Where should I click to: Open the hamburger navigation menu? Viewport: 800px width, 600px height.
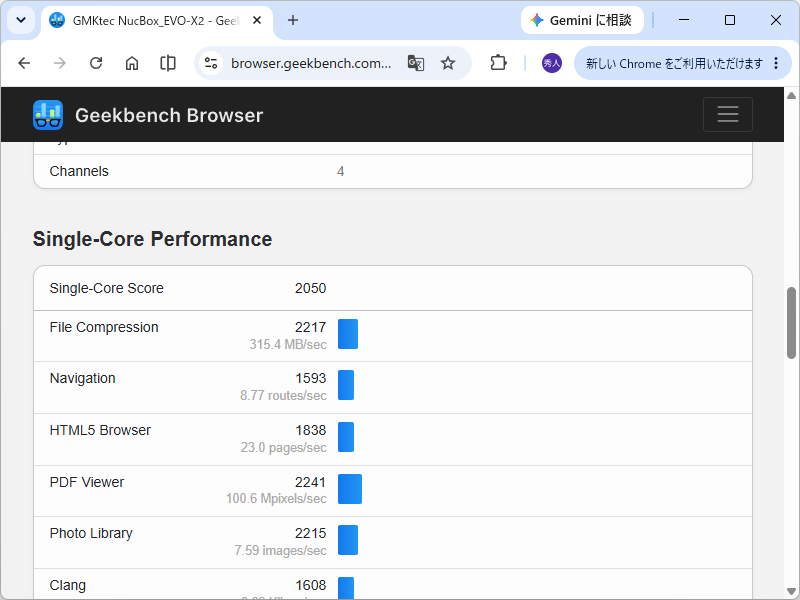(728, 114)
